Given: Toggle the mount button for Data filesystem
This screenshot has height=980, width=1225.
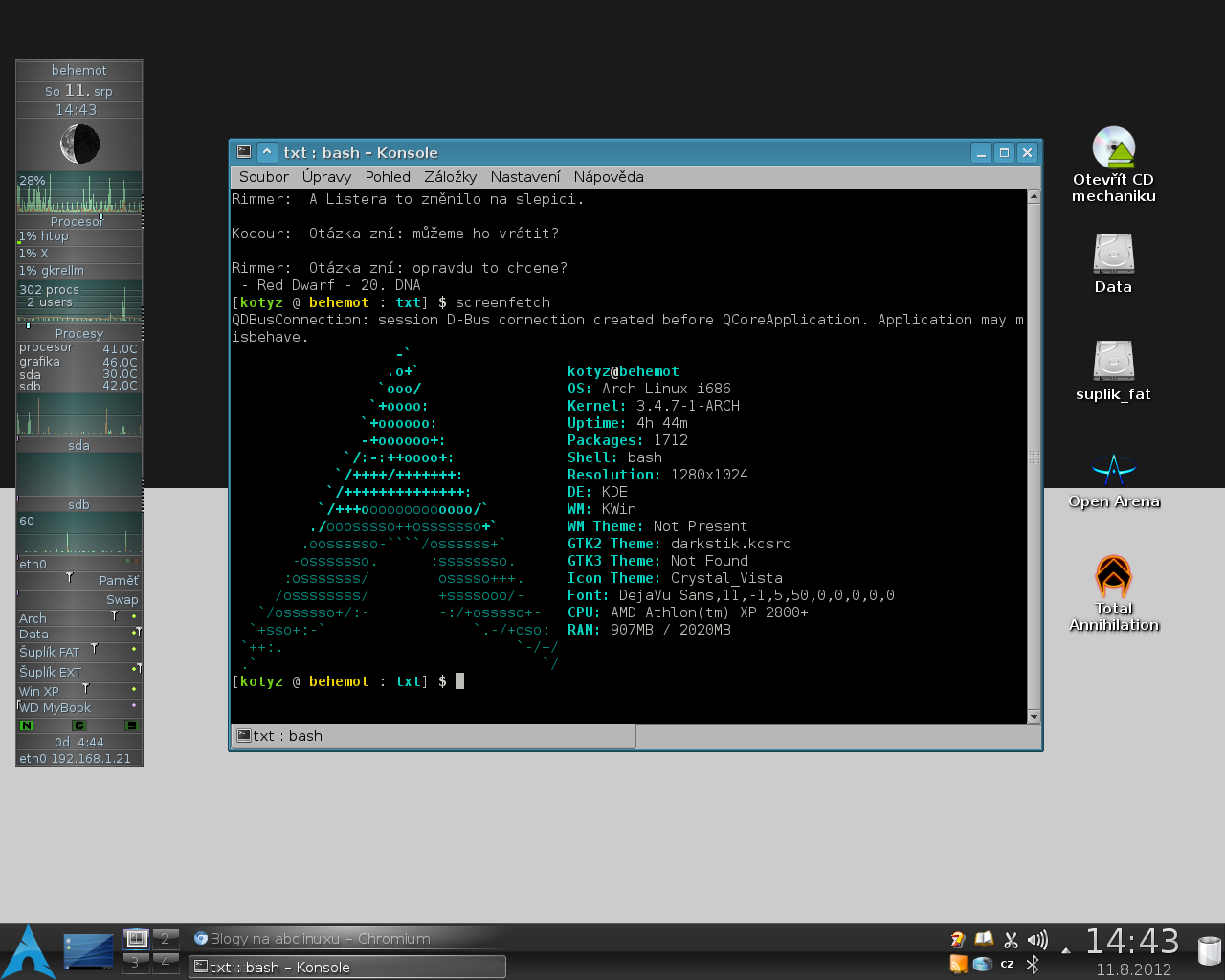Looking at the screenshot, I should 134,634.
